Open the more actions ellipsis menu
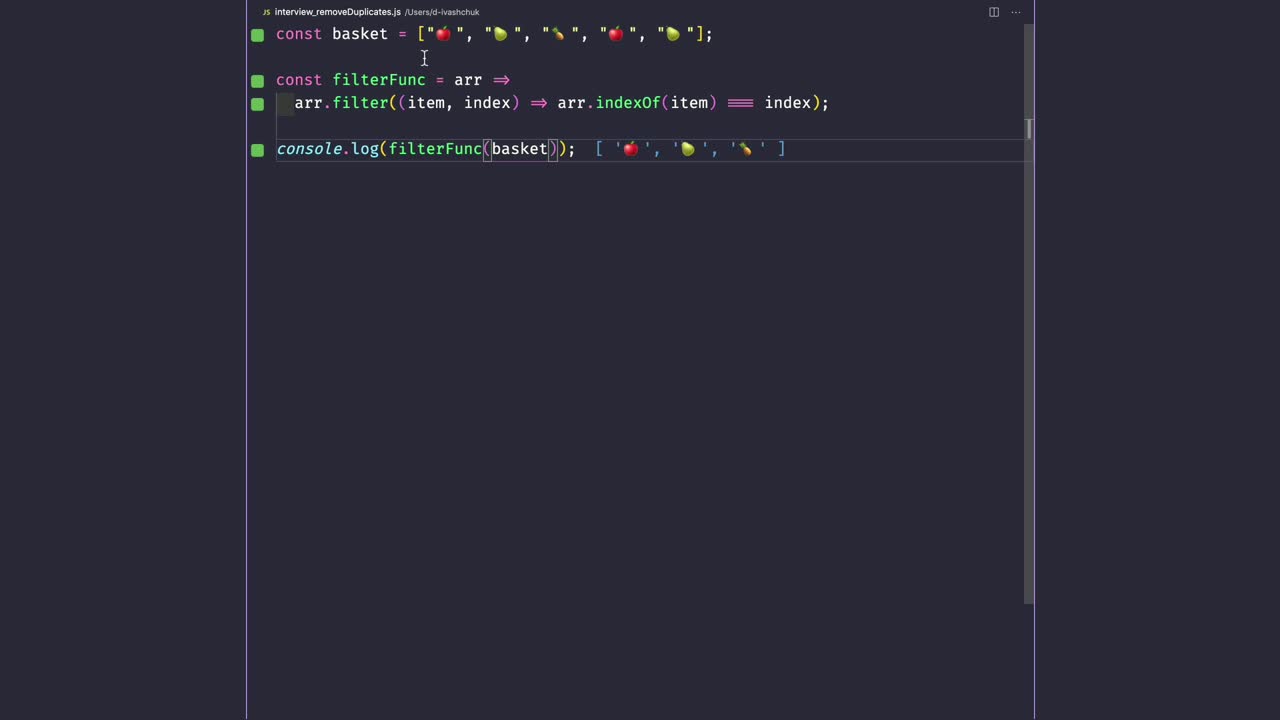Image resolution: width=1280 pixels, height=720 pixels. pos(1016,11)
